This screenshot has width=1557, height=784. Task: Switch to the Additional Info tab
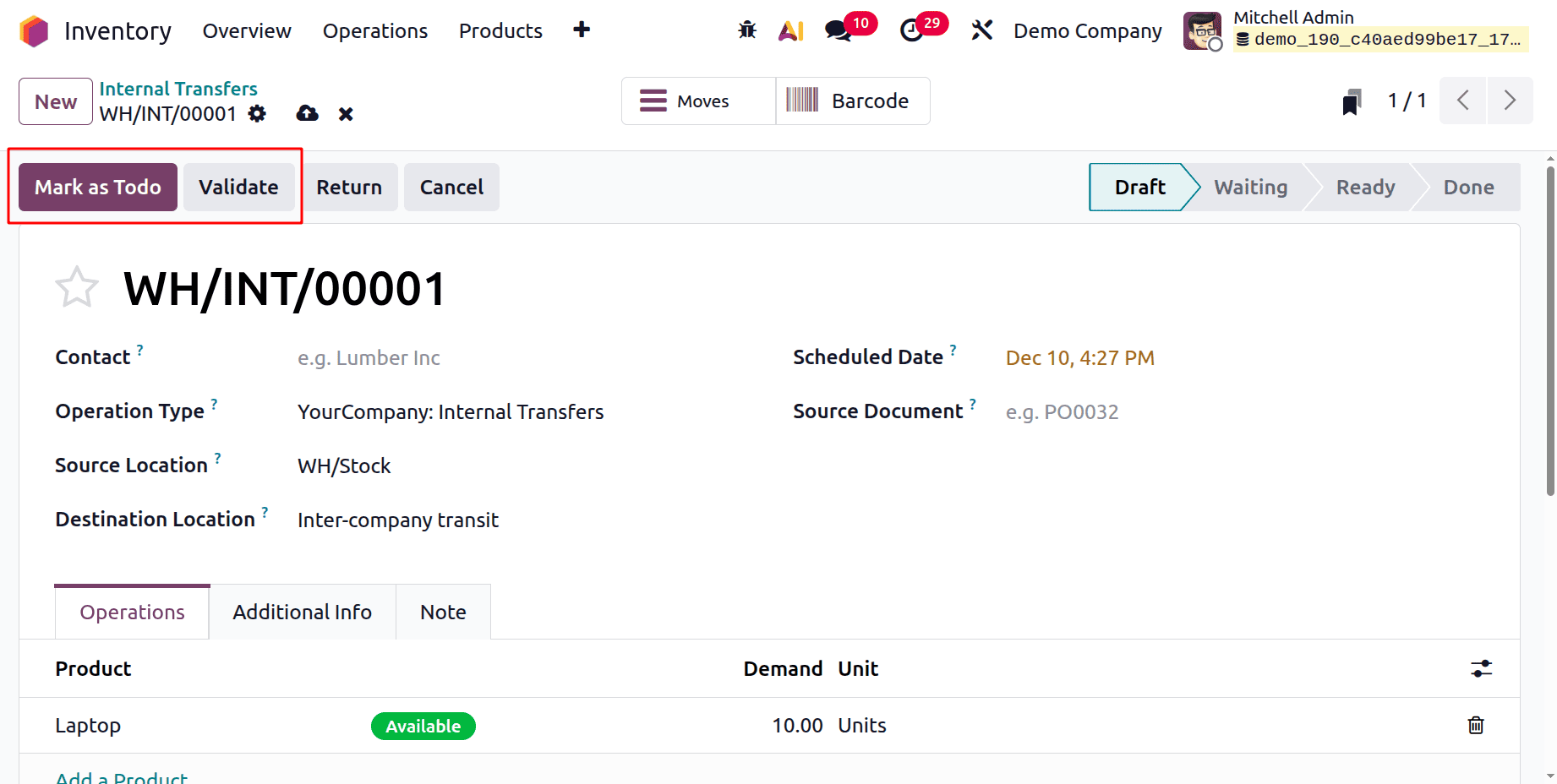[x=302, y=612]
